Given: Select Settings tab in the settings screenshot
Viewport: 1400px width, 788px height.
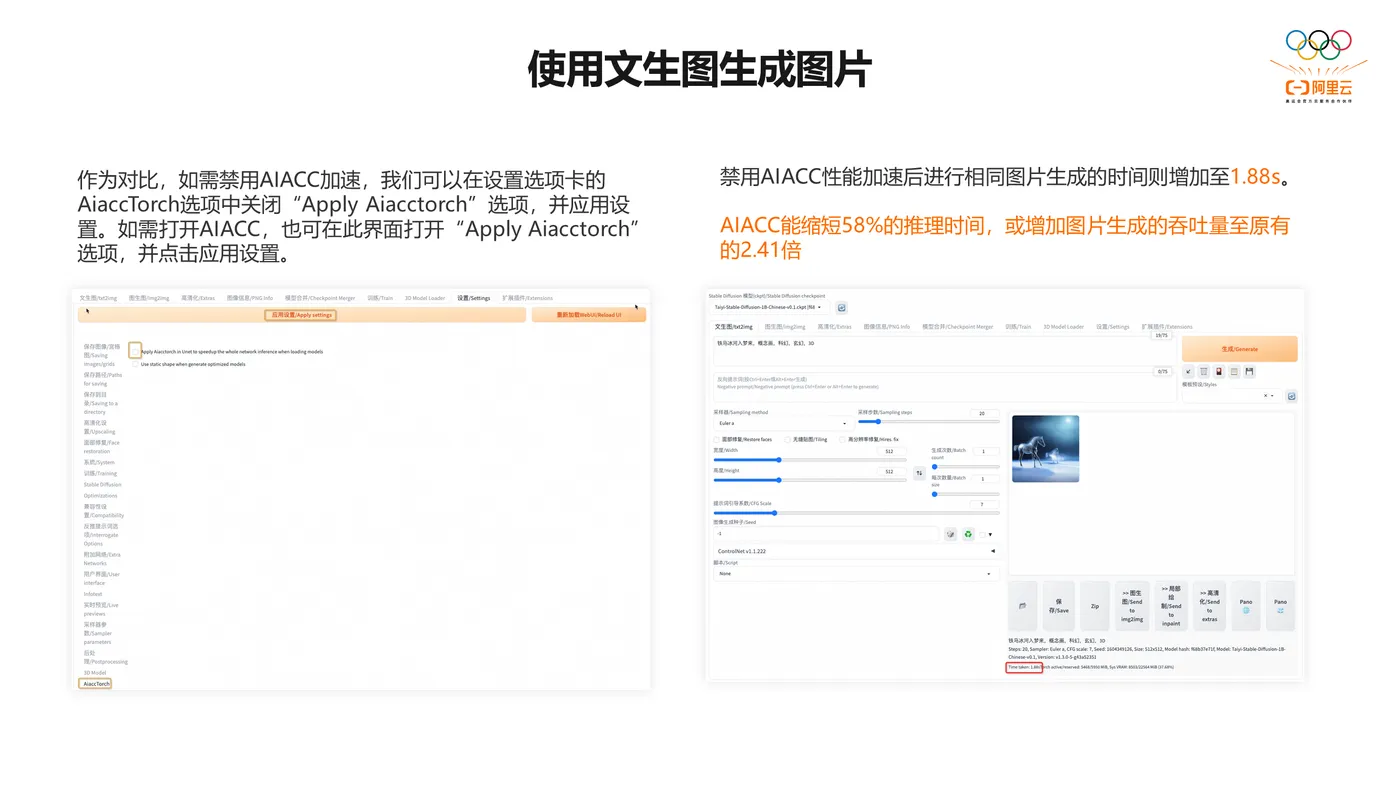Looking at the screenshot, I should (x=473, y=298).
